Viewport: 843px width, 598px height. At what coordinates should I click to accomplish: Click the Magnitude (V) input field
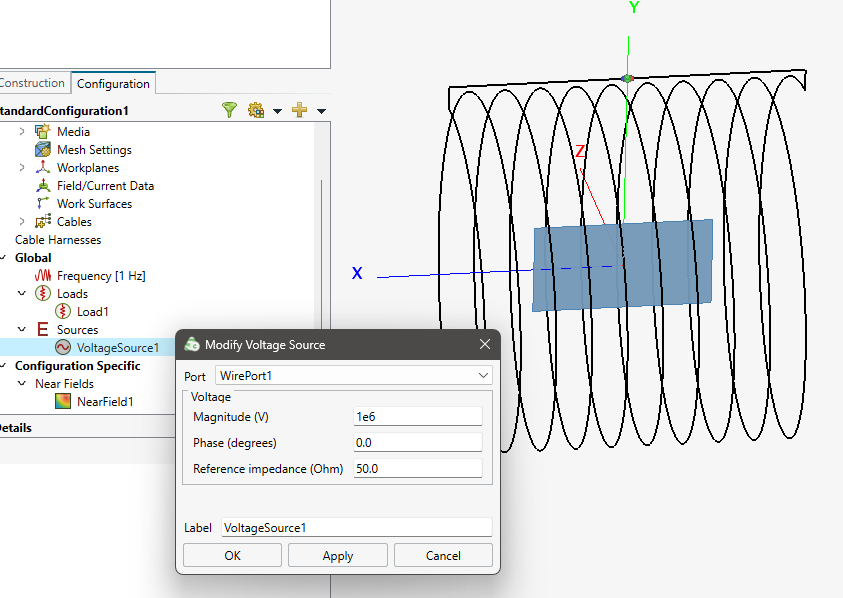(418, 417)
